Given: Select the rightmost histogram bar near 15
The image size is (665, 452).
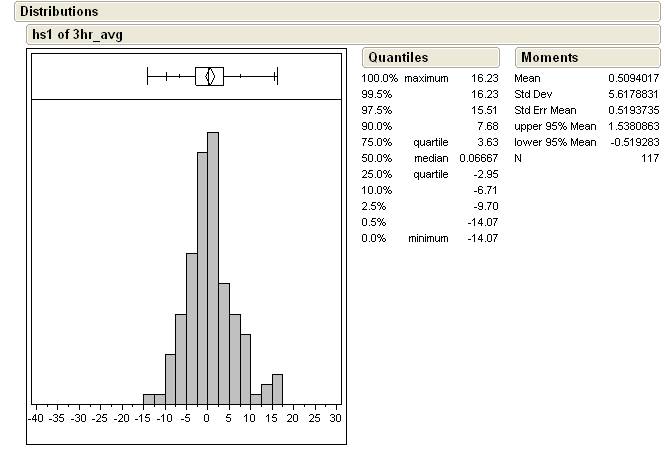Looking at the screenshot, I should coord(277,388).
